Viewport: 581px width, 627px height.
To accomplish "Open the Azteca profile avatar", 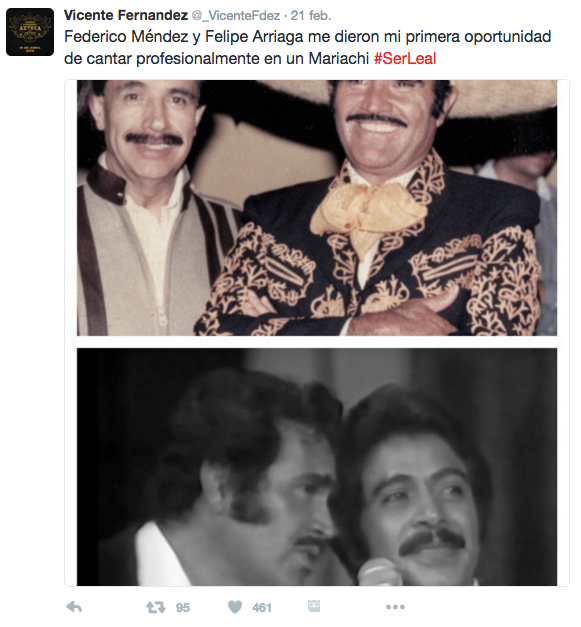I will (30, 32).
